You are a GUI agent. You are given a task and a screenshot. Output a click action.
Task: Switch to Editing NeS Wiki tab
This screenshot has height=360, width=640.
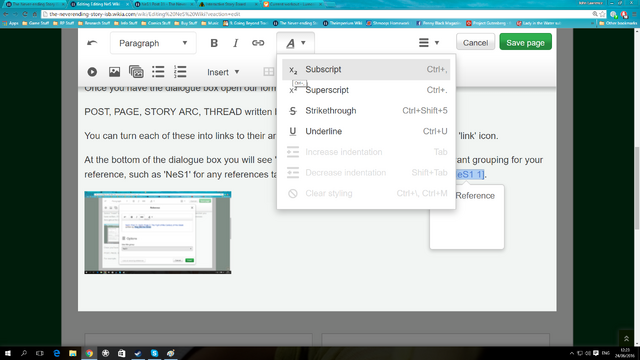coord(99,4)
